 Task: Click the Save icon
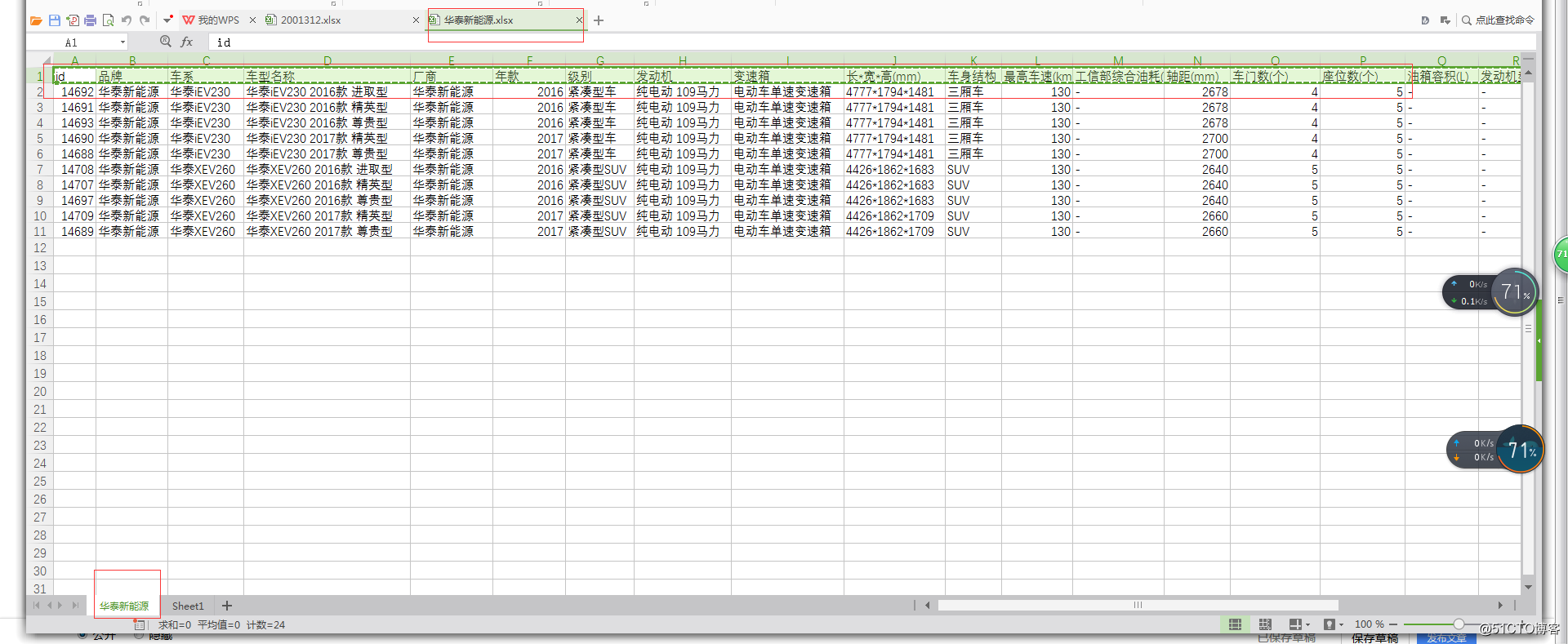click(x=55, y=20)
